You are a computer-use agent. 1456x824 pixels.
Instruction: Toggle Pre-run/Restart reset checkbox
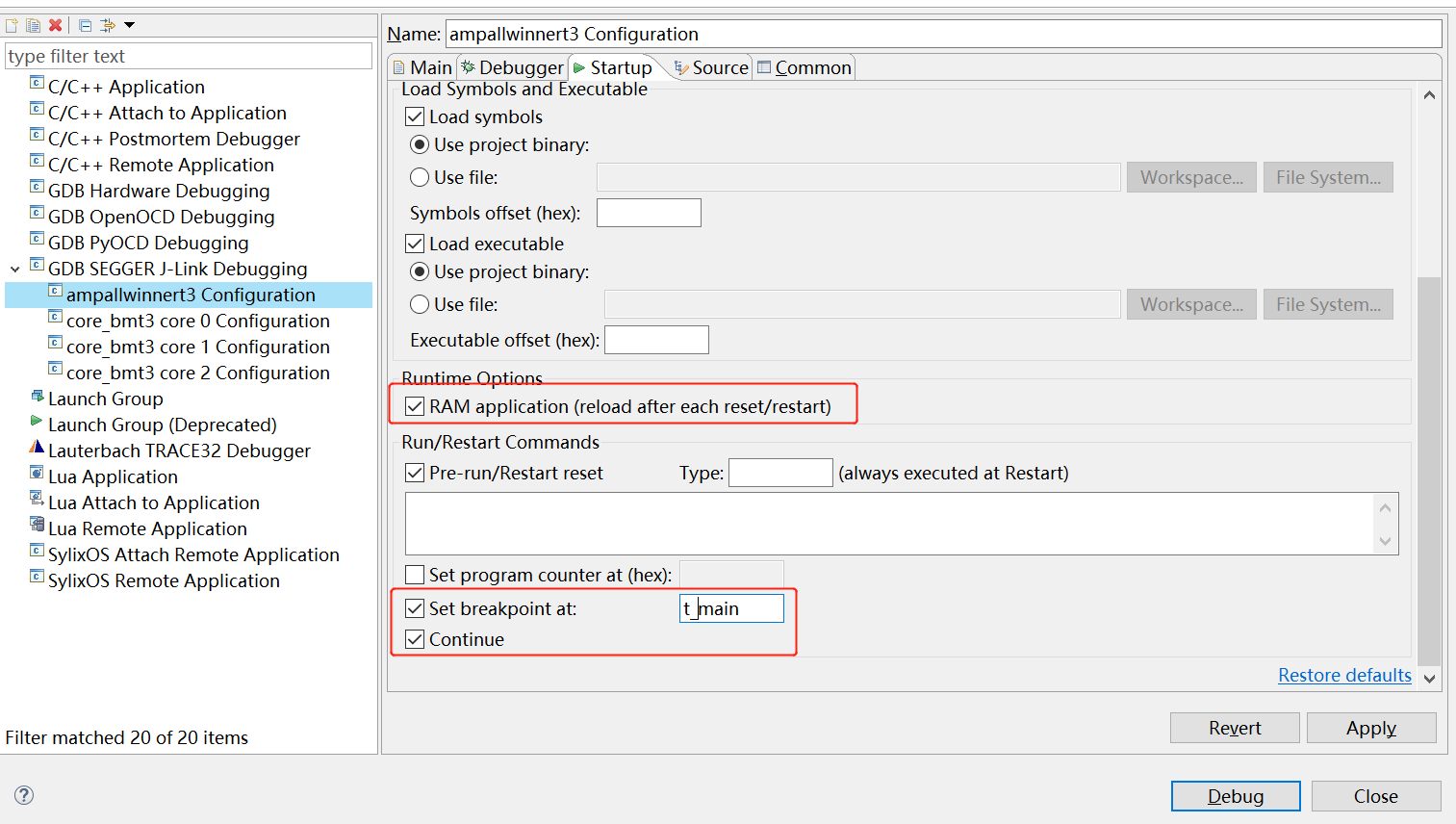(x=415, y=473)
